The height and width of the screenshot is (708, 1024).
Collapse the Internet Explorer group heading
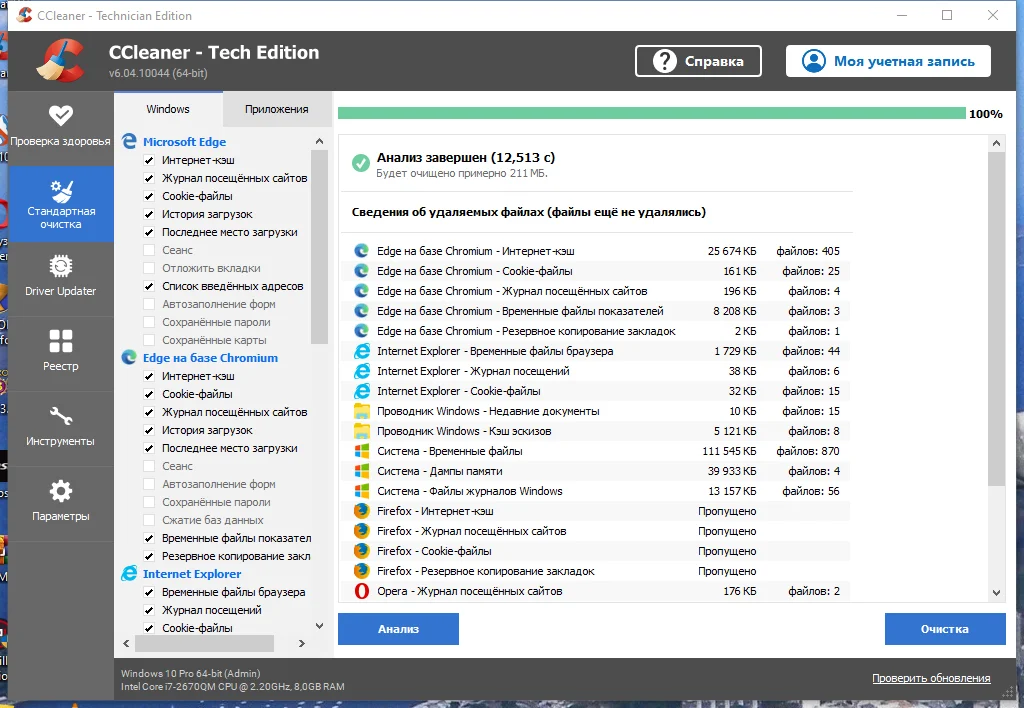192,574
